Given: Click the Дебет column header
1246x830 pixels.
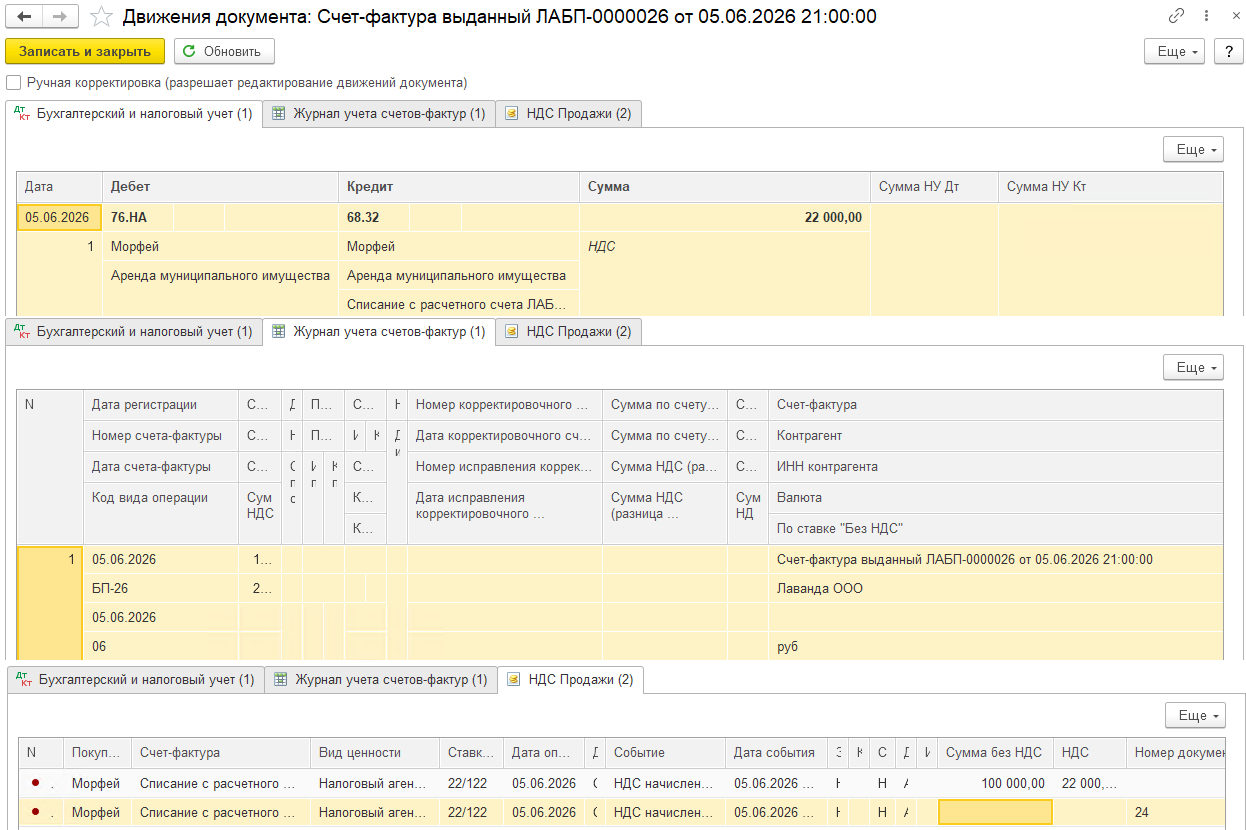Looking at the screenshot, I should point(220,187).
